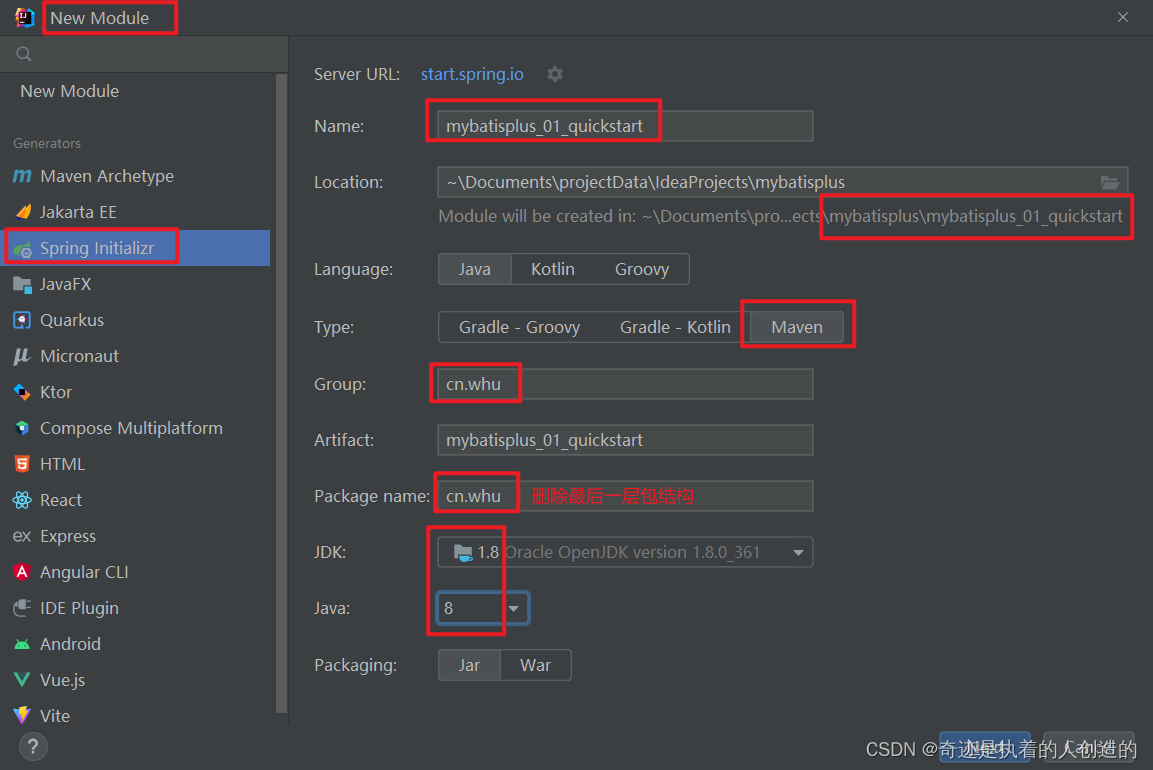Click the React atom icon
Viewport: 1153px width, 770px height.
tap(22, 500)
